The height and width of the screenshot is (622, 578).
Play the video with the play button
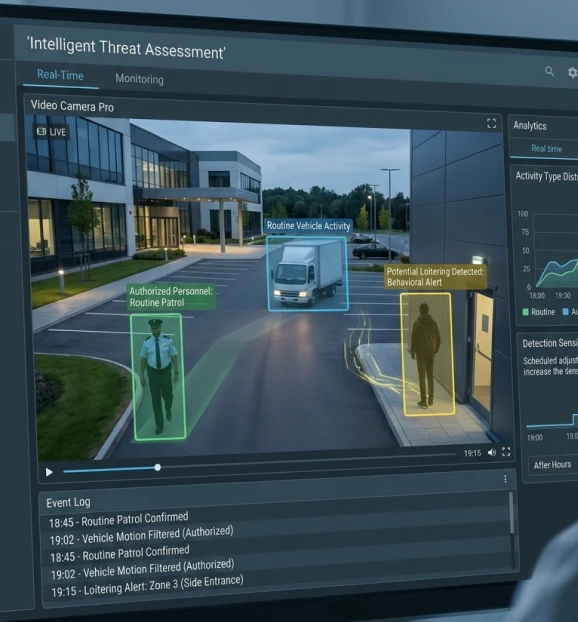click(x=49, y=472)
